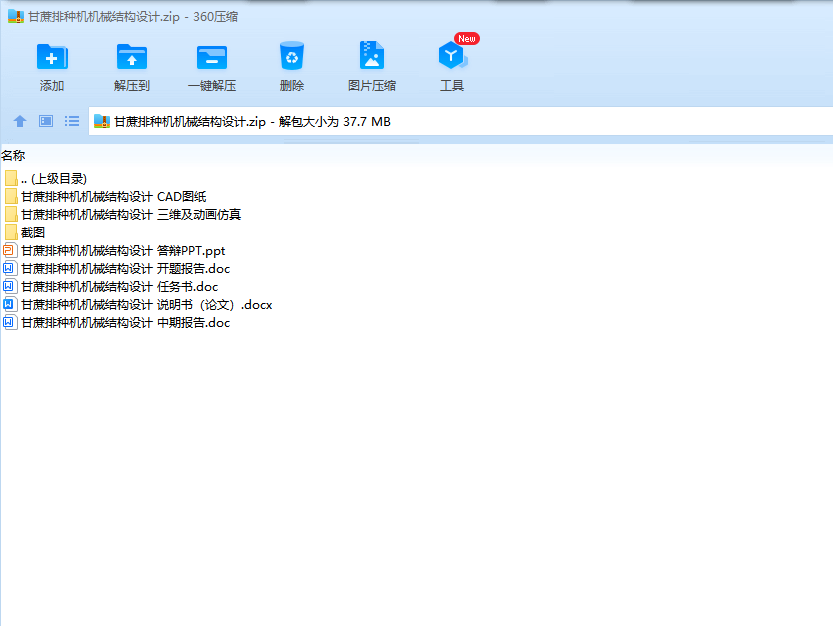Screen dimensions: 833x626
Task: Click the 360压缩 app icon in title bar
Action: tap(15, 16)
